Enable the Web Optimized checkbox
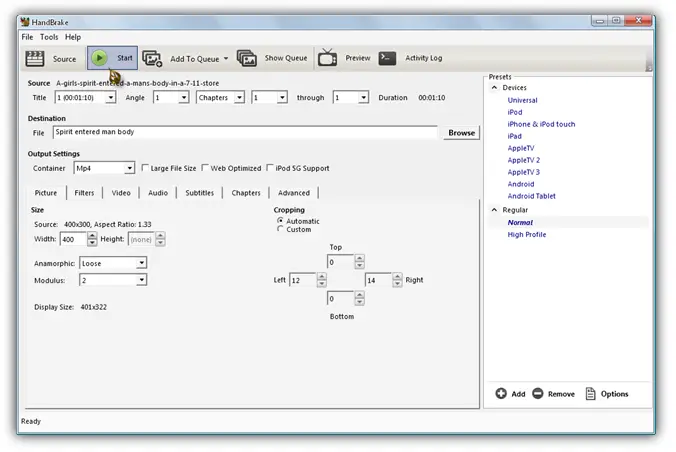The width and height of the screenshot is (676, 452). click(205, 168)
